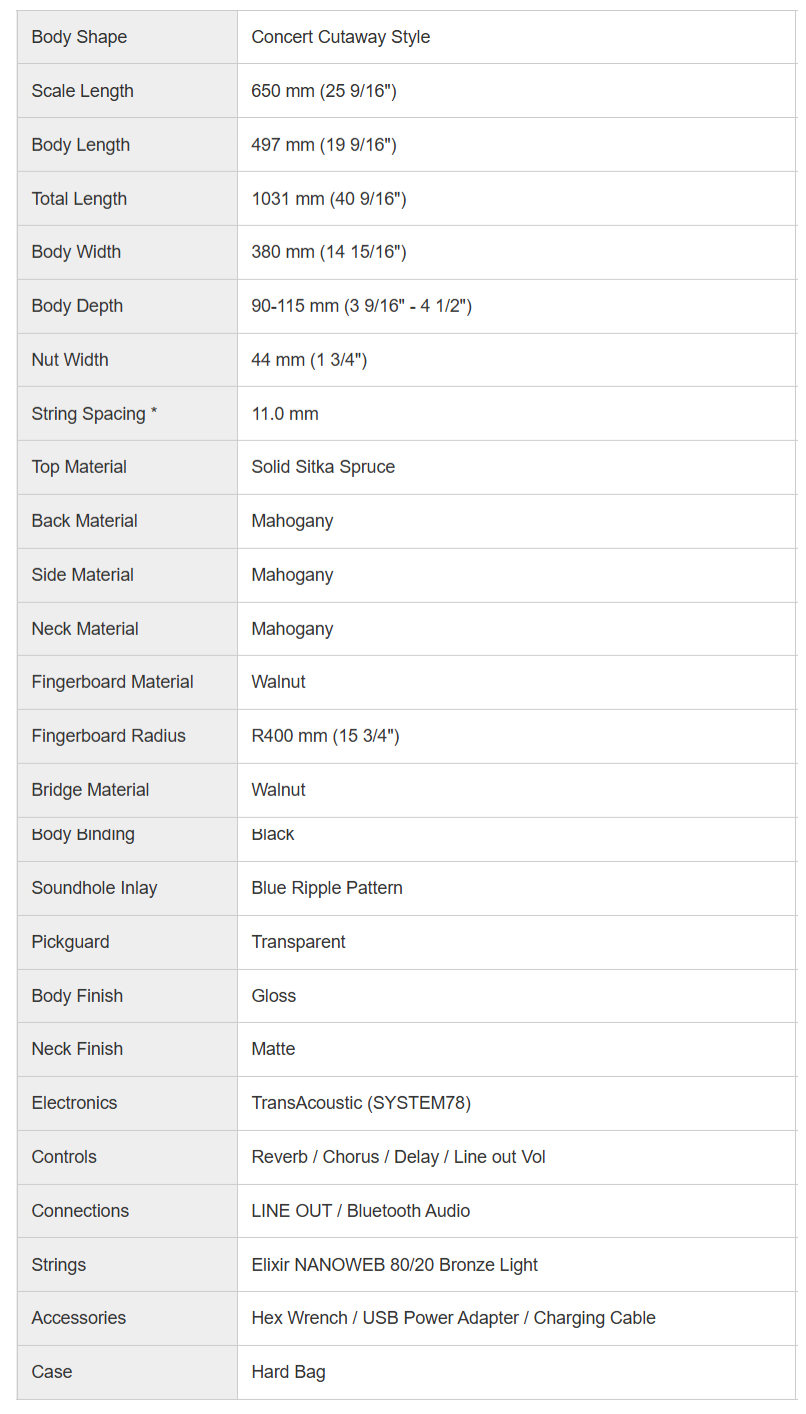Click the LINE OUT / Bluetooth Audio value
Screen dimensions: 806x1414
pyautogui.click(x=360, y=1211)
